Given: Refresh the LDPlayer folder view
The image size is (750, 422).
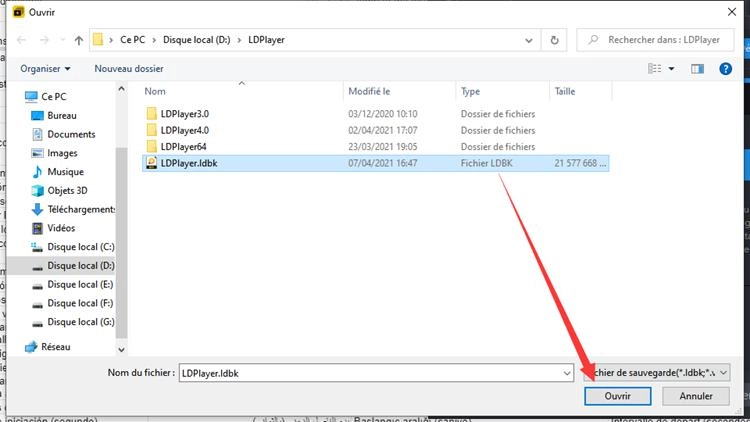Looking at the screenshot, I should point(554,40).
